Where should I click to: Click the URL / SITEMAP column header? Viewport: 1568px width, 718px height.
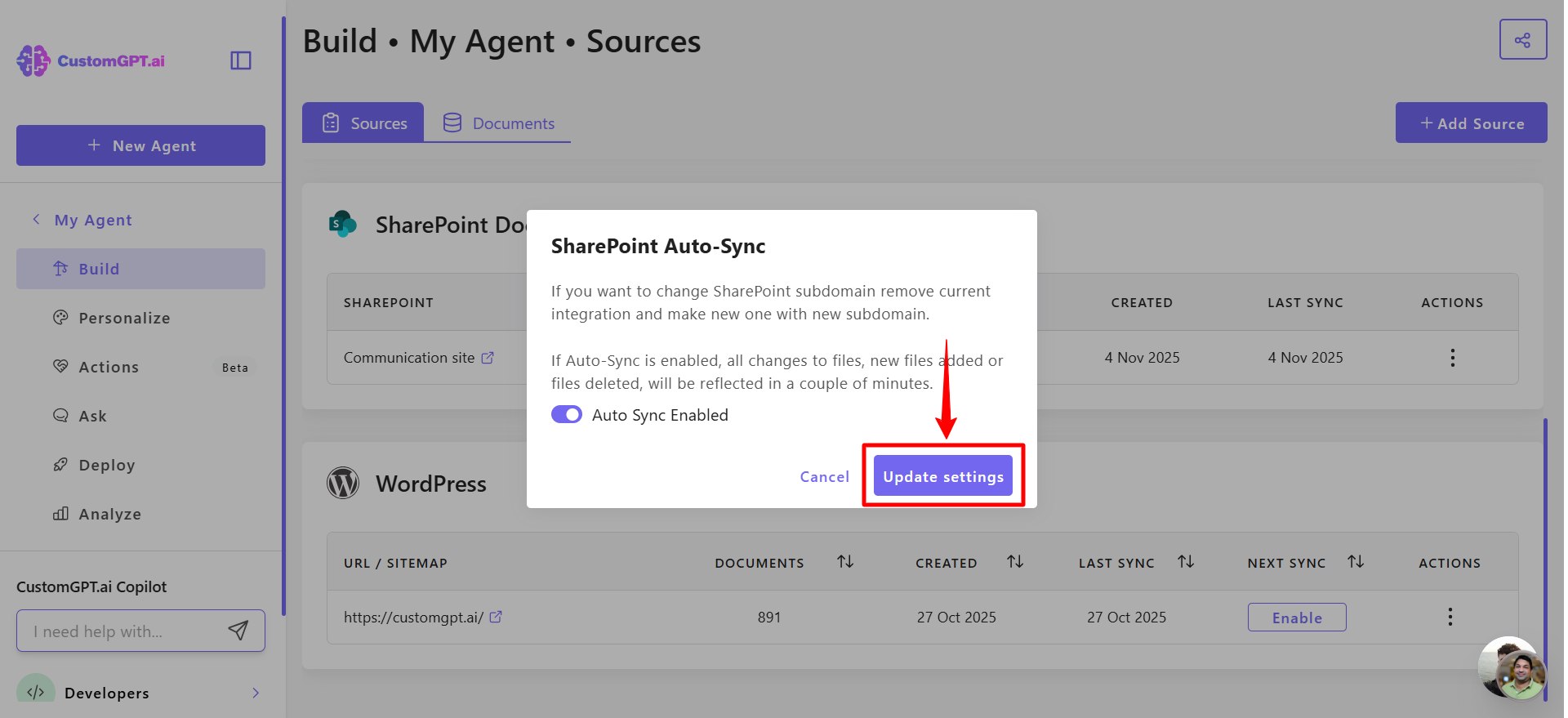(395, 563)
